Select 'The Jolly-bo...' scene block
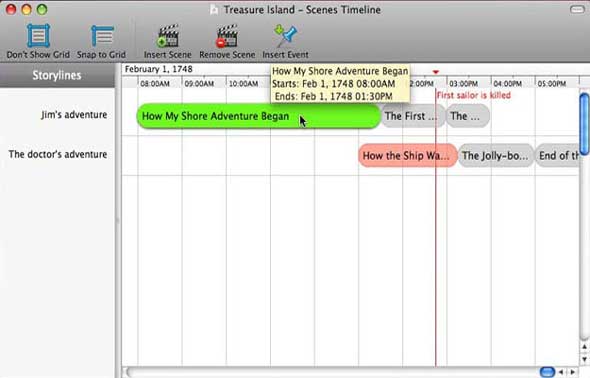 [x=496, y=155]
